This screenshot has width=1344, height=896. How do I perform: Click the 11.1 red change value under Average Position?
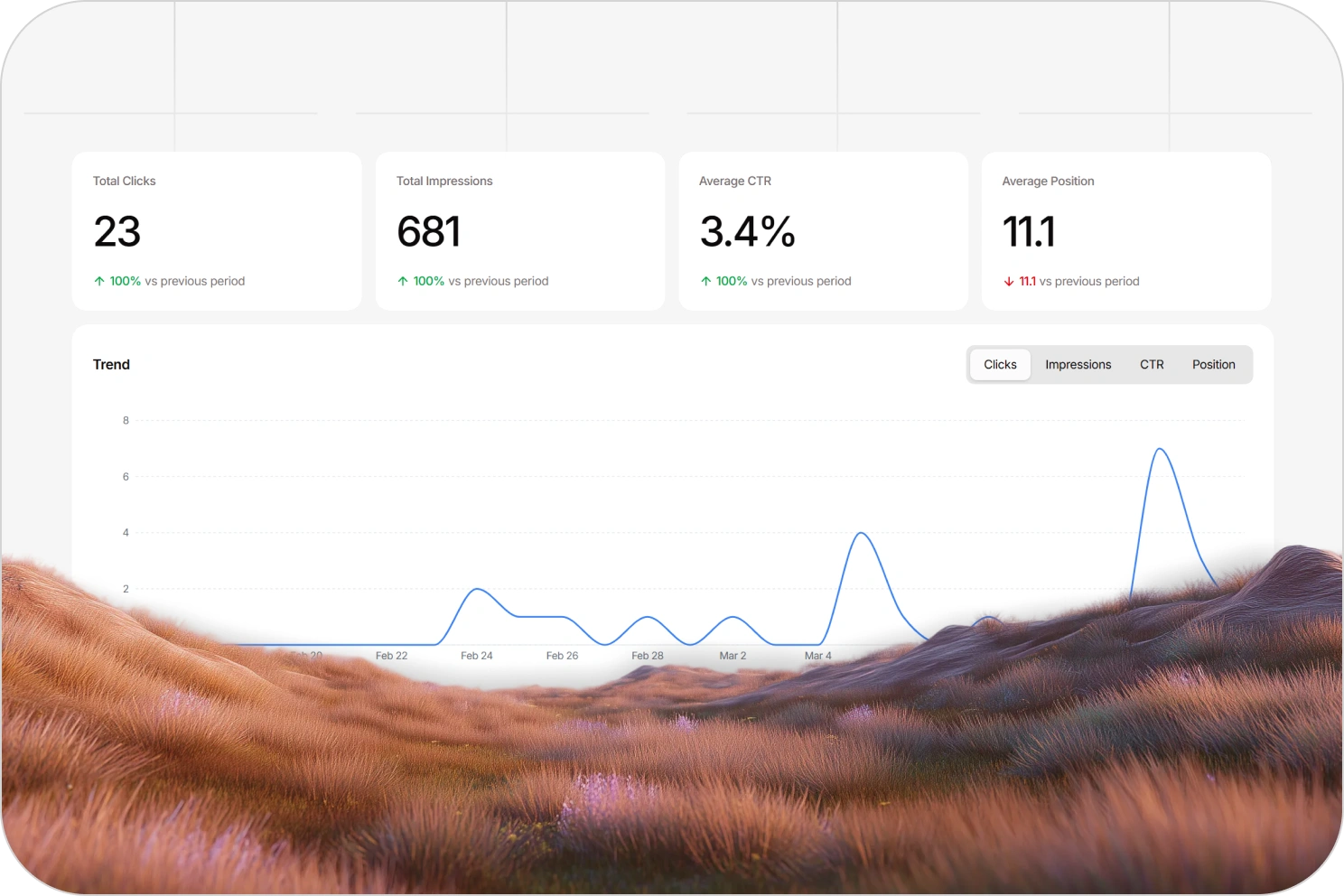pyautogui.click(x=1028, y=281)
